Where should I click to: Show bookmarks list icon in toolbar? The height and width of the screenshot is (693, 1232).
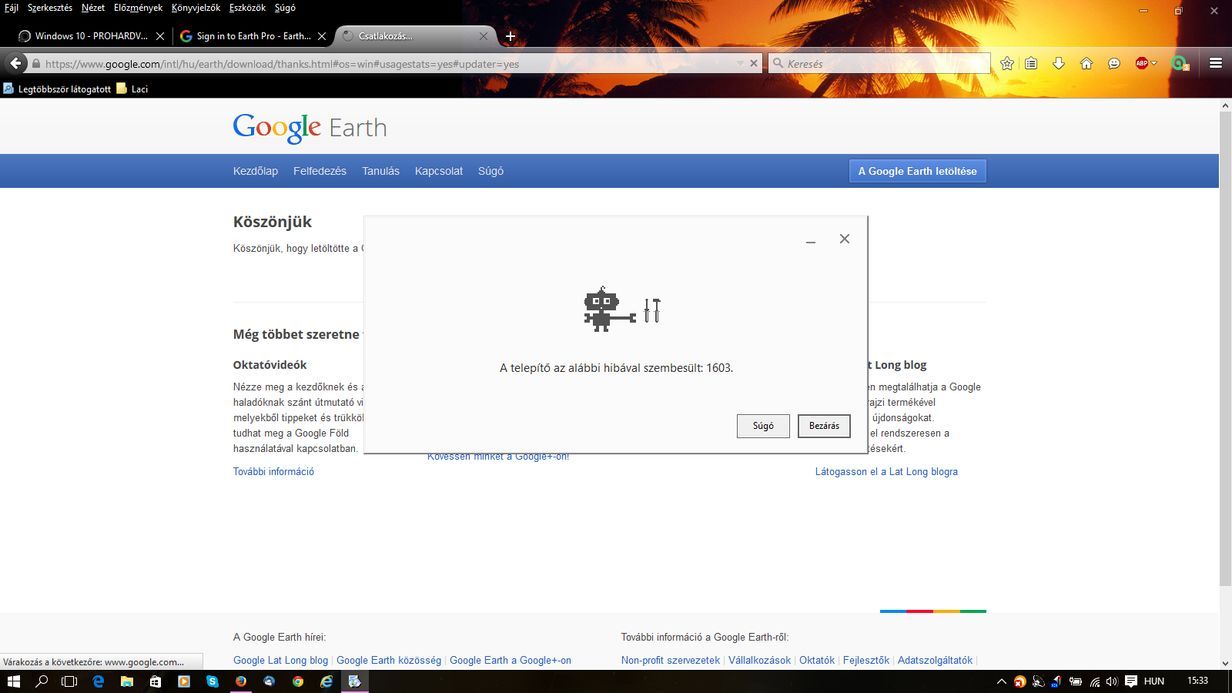pos(1031,64)
